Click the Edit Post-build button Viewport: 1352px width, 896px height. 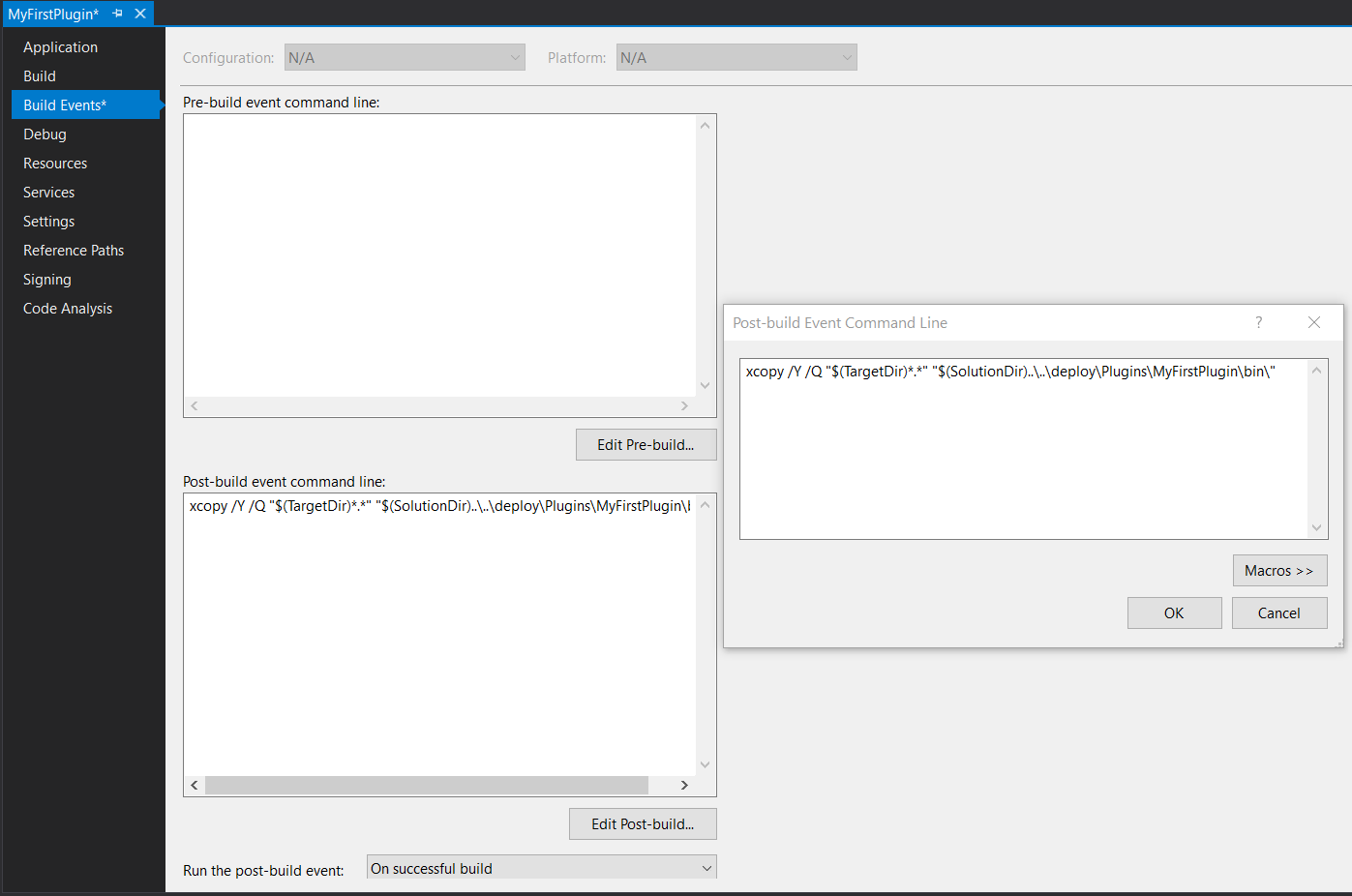642,823
